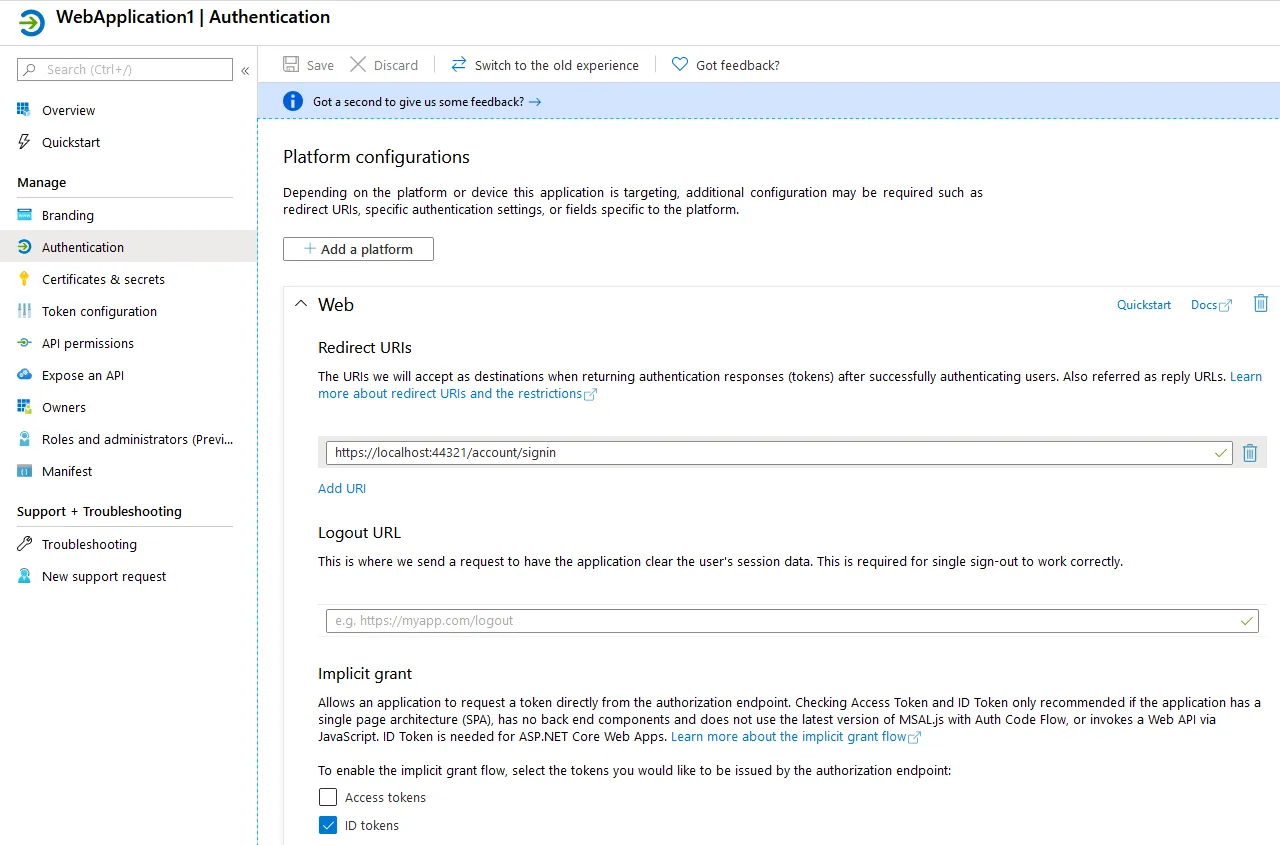Image resolution: width=1280 pixels, height=845 pixels.
Task: Click the Save button label
Action: [320, 65]
